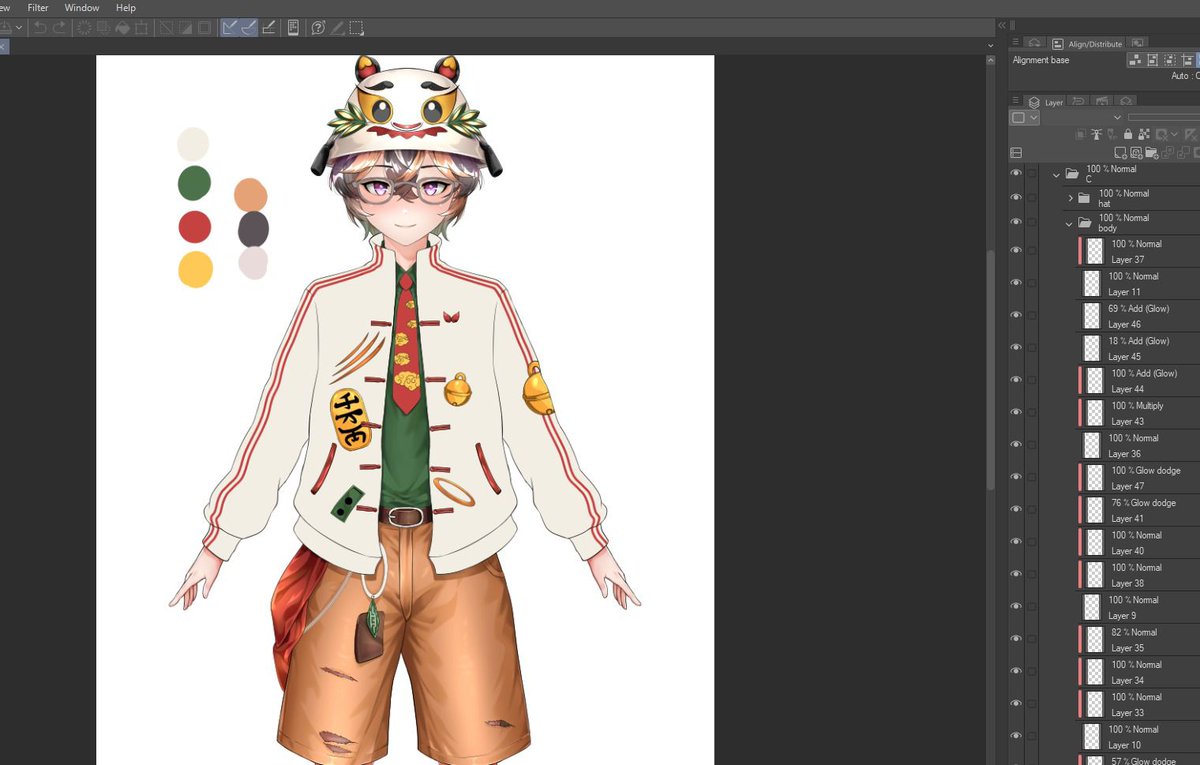Image resolution: width=1200 pixels, height=765 pixels.
Task: Select Layer 11 in the layer list
Action: tap(1140, 284)
